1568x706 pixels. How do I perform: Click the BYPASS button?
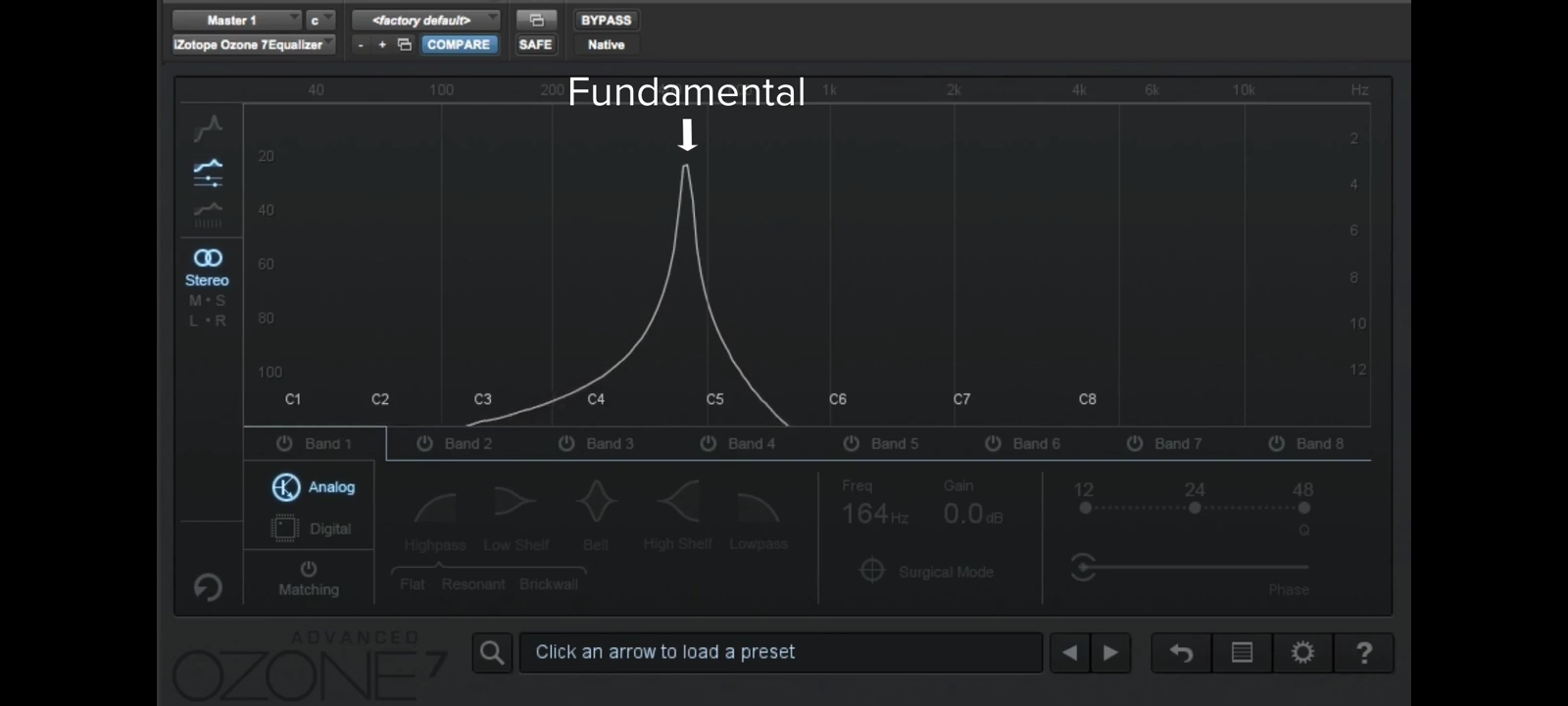pyautogui.click(x=606, y=20)
